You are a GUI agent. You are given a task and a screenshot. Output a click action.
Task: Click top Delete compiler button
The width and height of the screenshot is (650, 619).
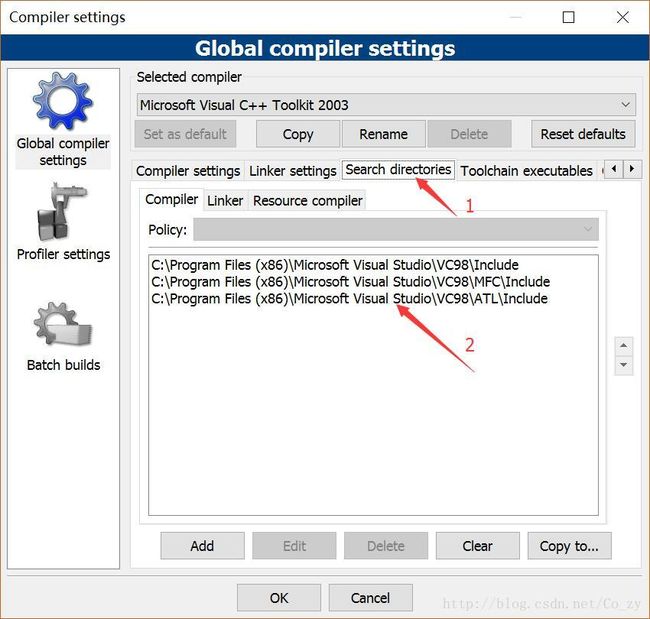[x=469, y=134]
